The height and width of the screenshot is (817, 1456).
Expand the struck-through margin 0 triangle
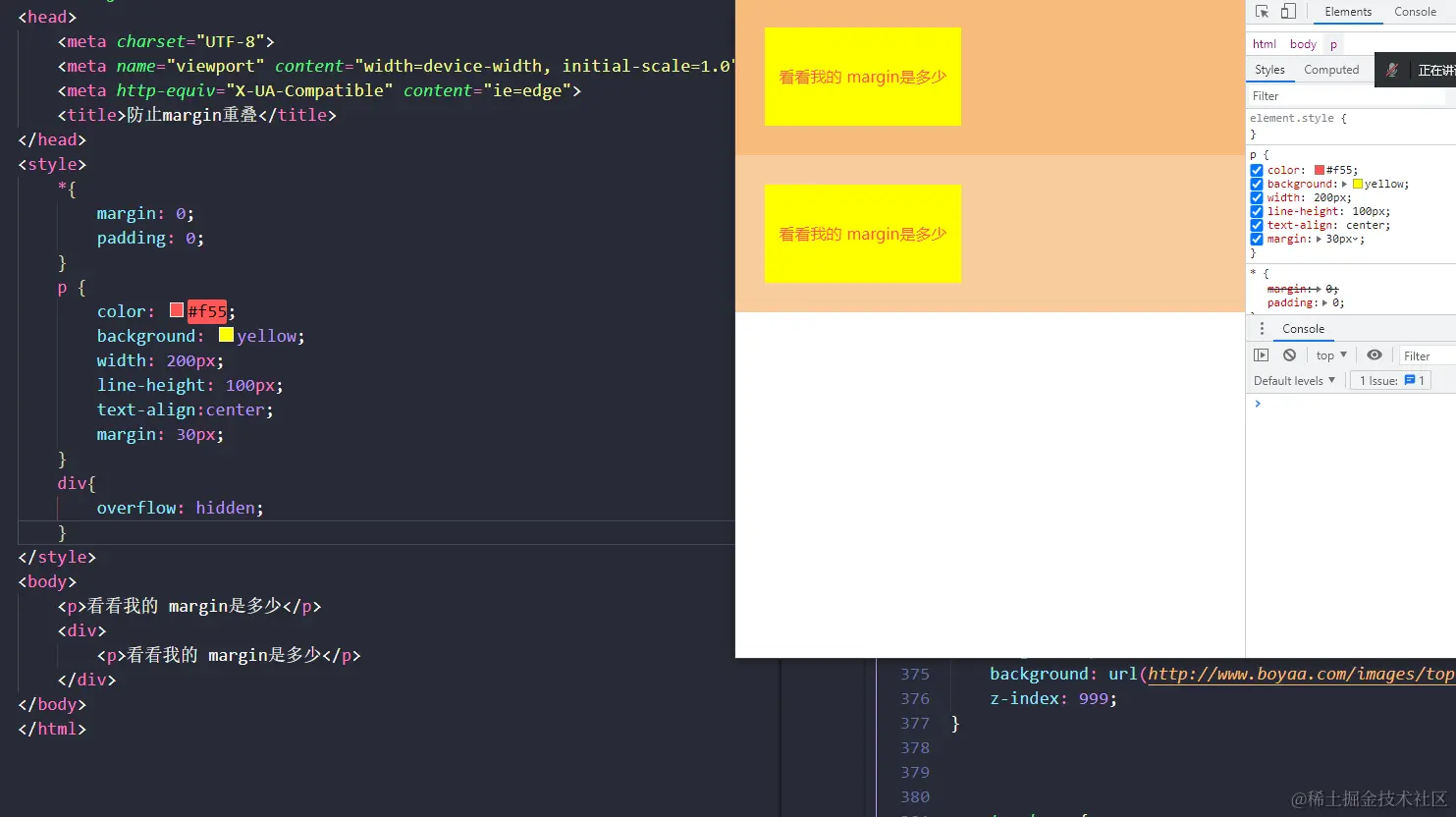point(1320,289)
